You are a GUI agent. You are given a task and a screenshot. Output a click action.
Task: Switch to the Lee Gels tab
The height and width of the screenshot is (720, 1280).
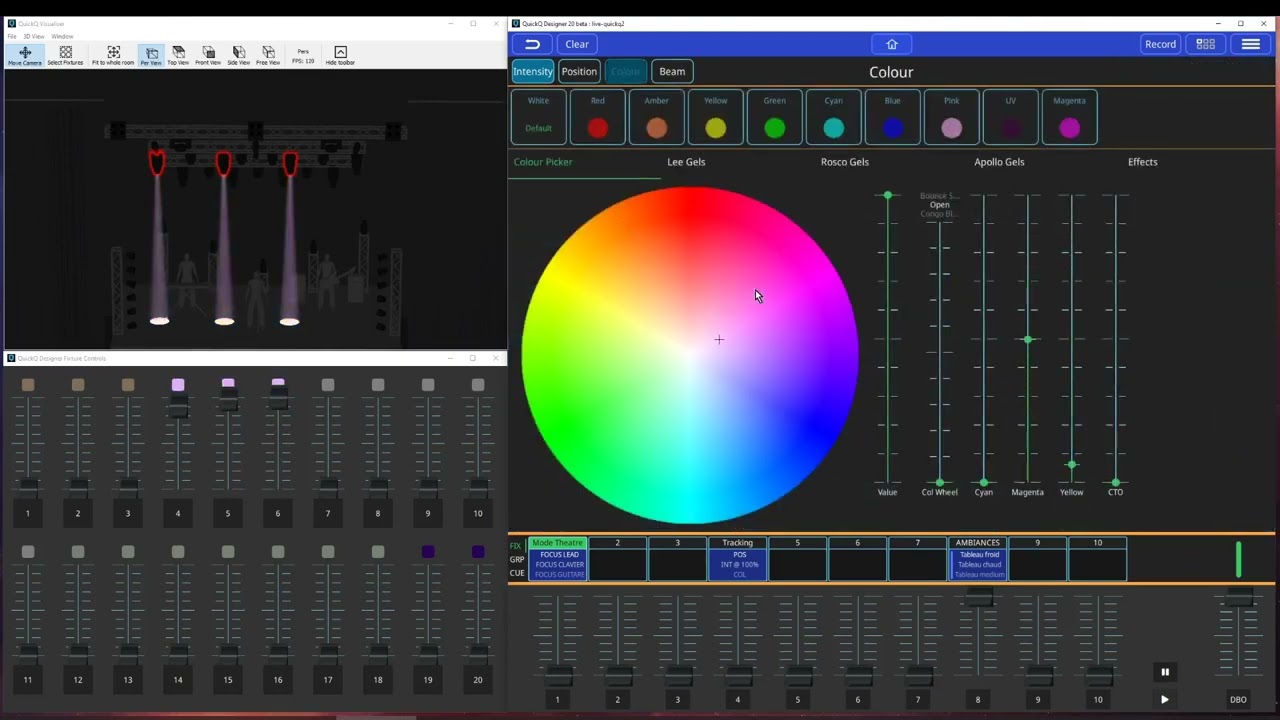point(686,162)
